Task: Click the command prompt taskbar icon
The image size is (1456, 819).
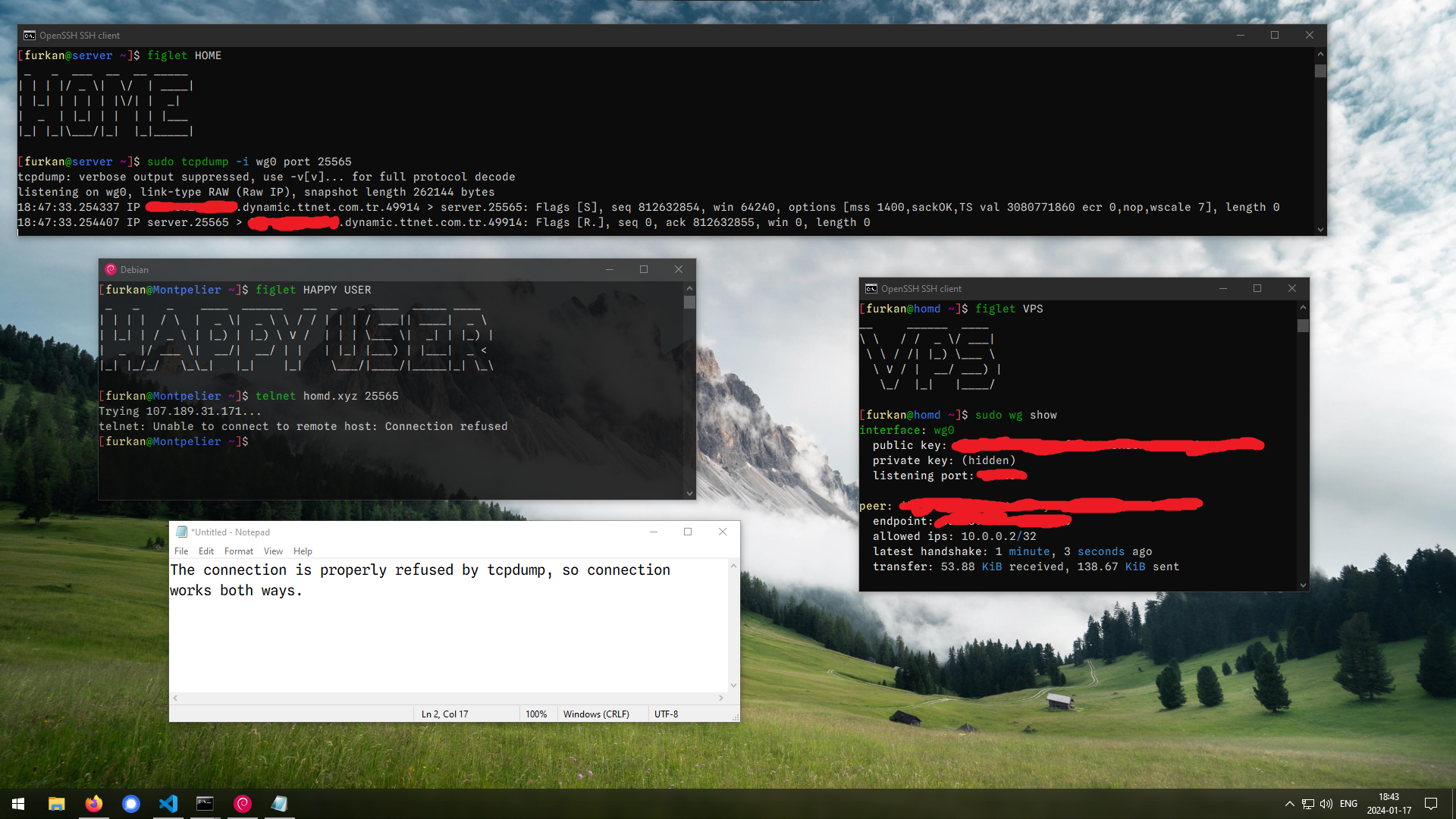Action: tap(205, 804)
